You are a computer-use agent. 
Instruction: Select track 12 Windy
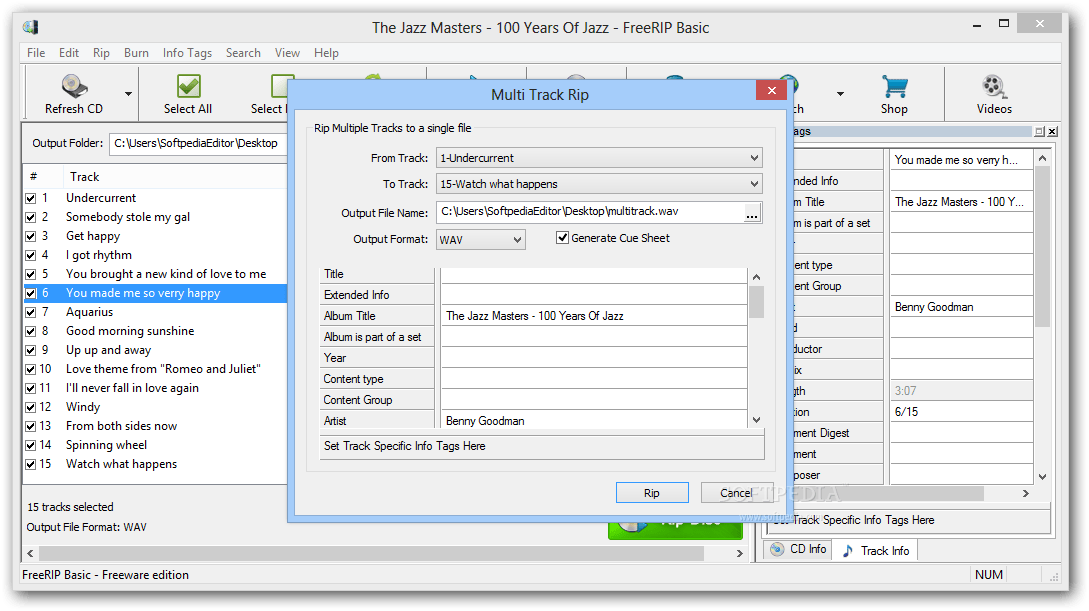[83, 407]
